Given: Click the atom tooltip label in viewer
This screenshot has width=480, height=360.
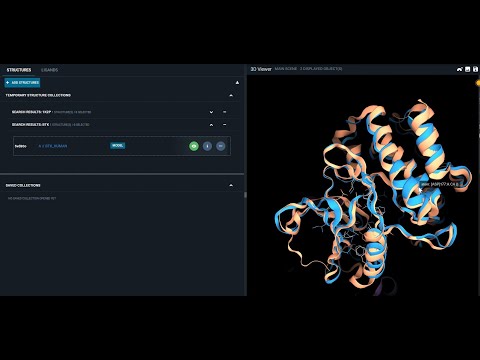Looking at the screenshot, I should 440,184.
